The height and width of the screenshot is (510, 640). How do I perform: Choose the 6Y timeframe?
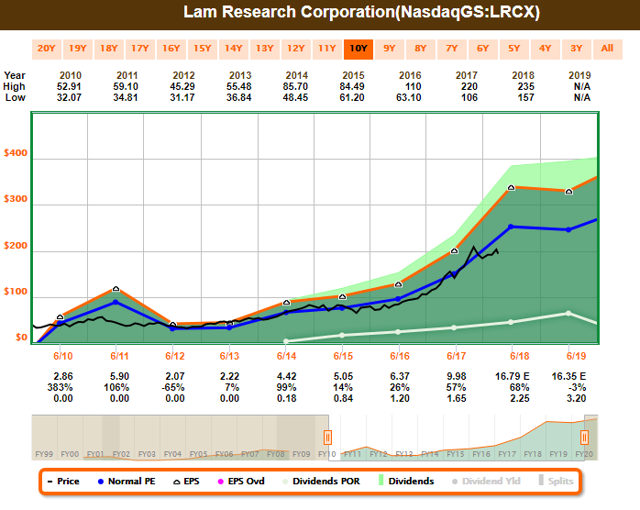point(483,49)
